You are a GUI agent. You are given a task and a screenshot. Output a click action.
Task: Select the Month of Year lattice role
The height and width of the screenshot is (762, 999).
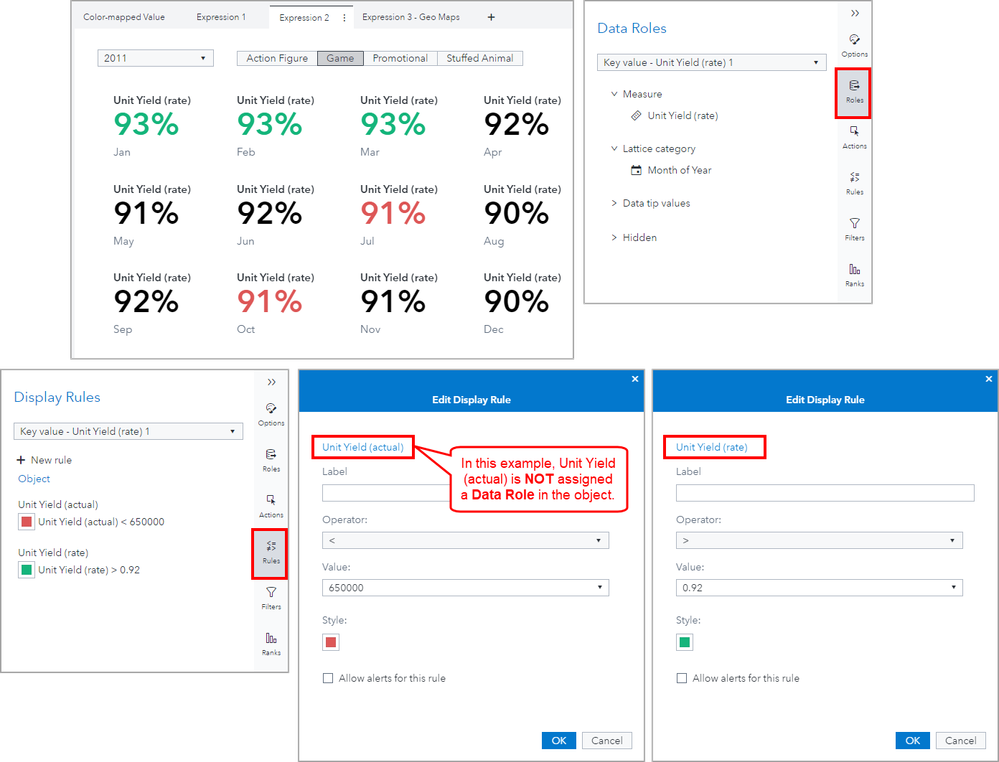click(671, 170)
